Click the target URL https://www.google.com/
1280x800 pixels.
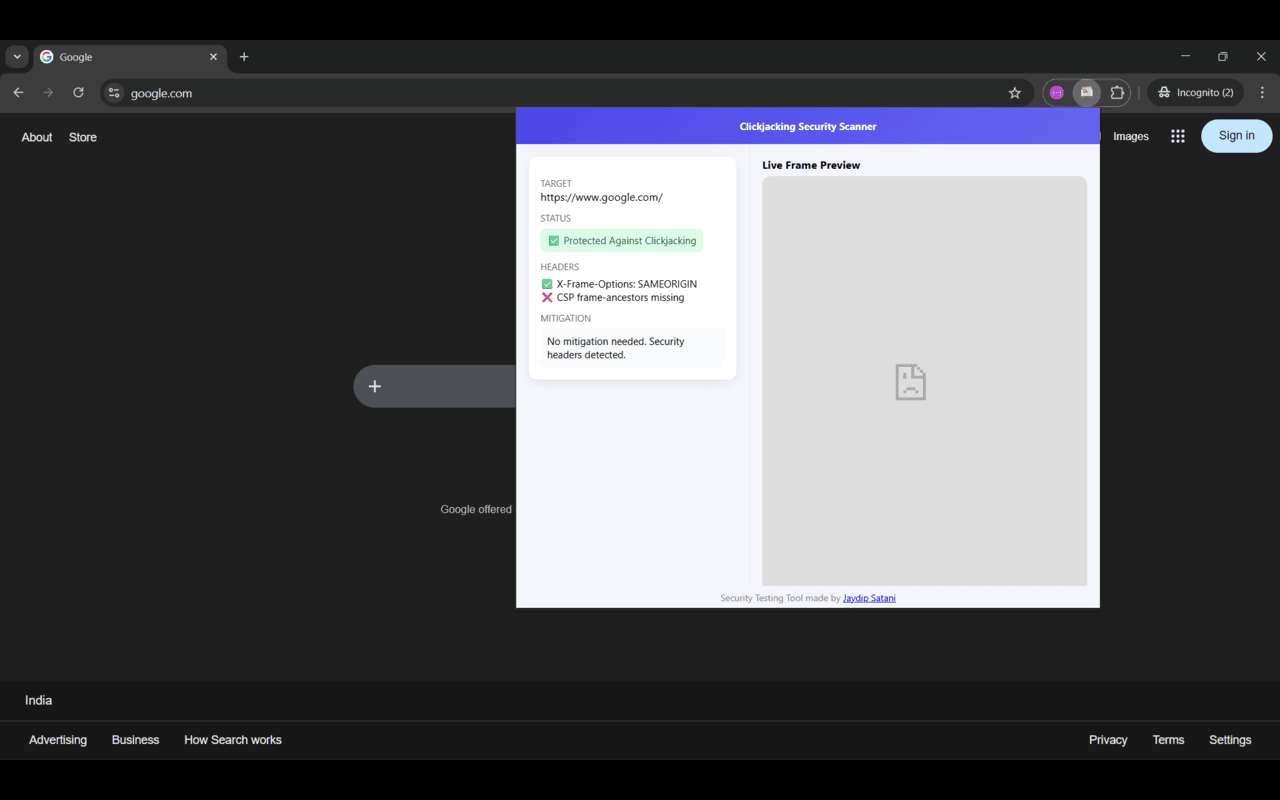coord(601,198)
